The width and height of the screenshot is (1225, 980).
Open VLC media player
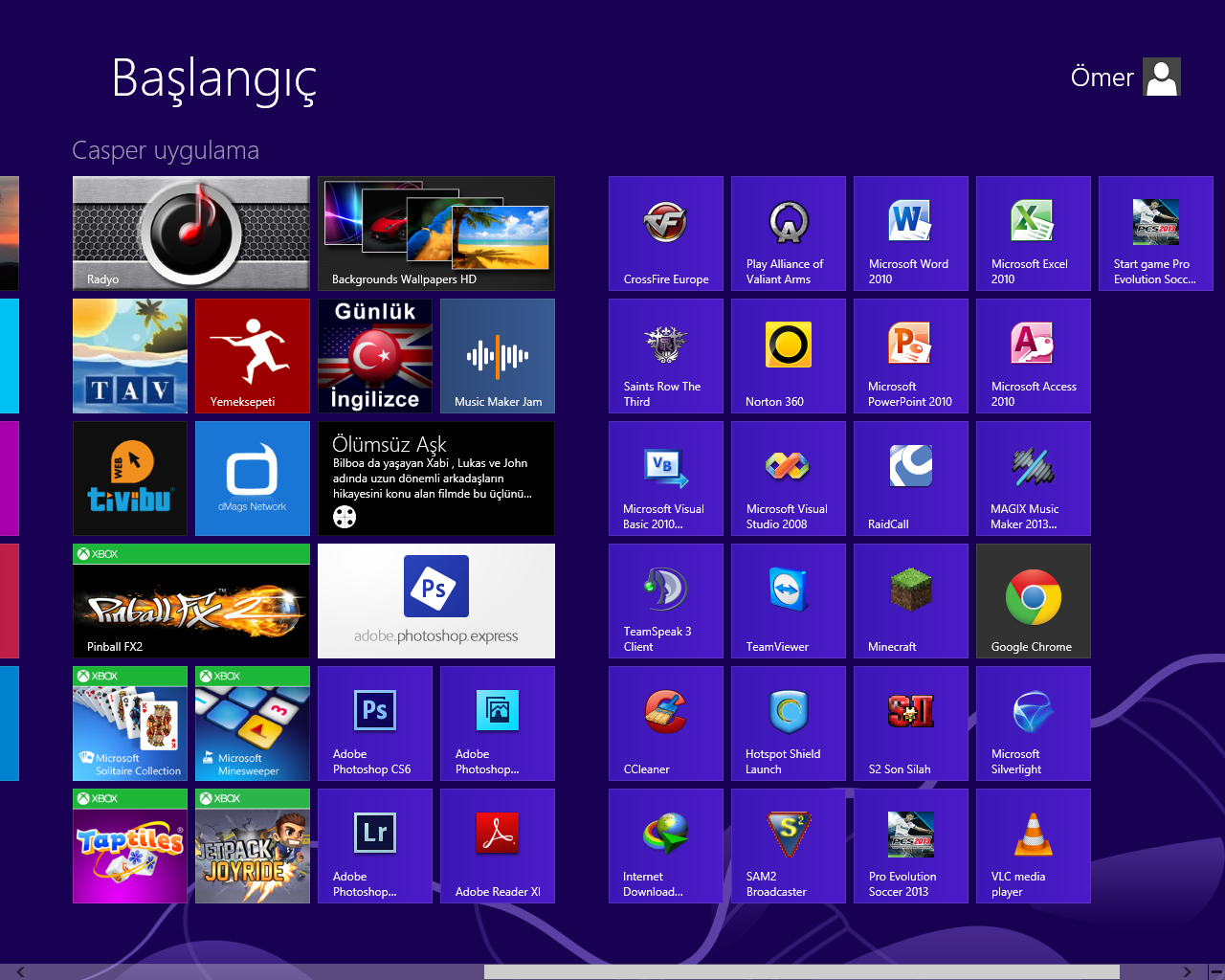(1034, 846)
